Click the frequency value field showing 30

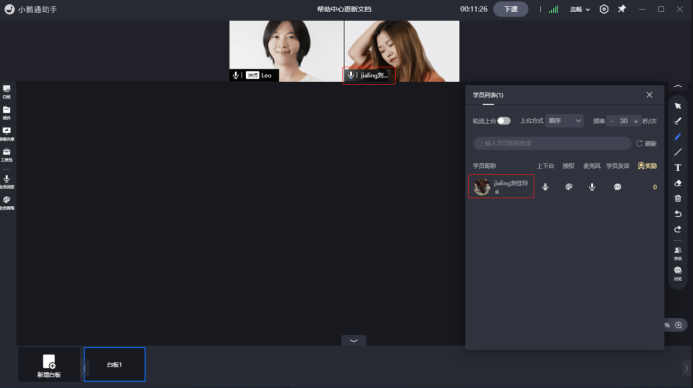(624, 121)
